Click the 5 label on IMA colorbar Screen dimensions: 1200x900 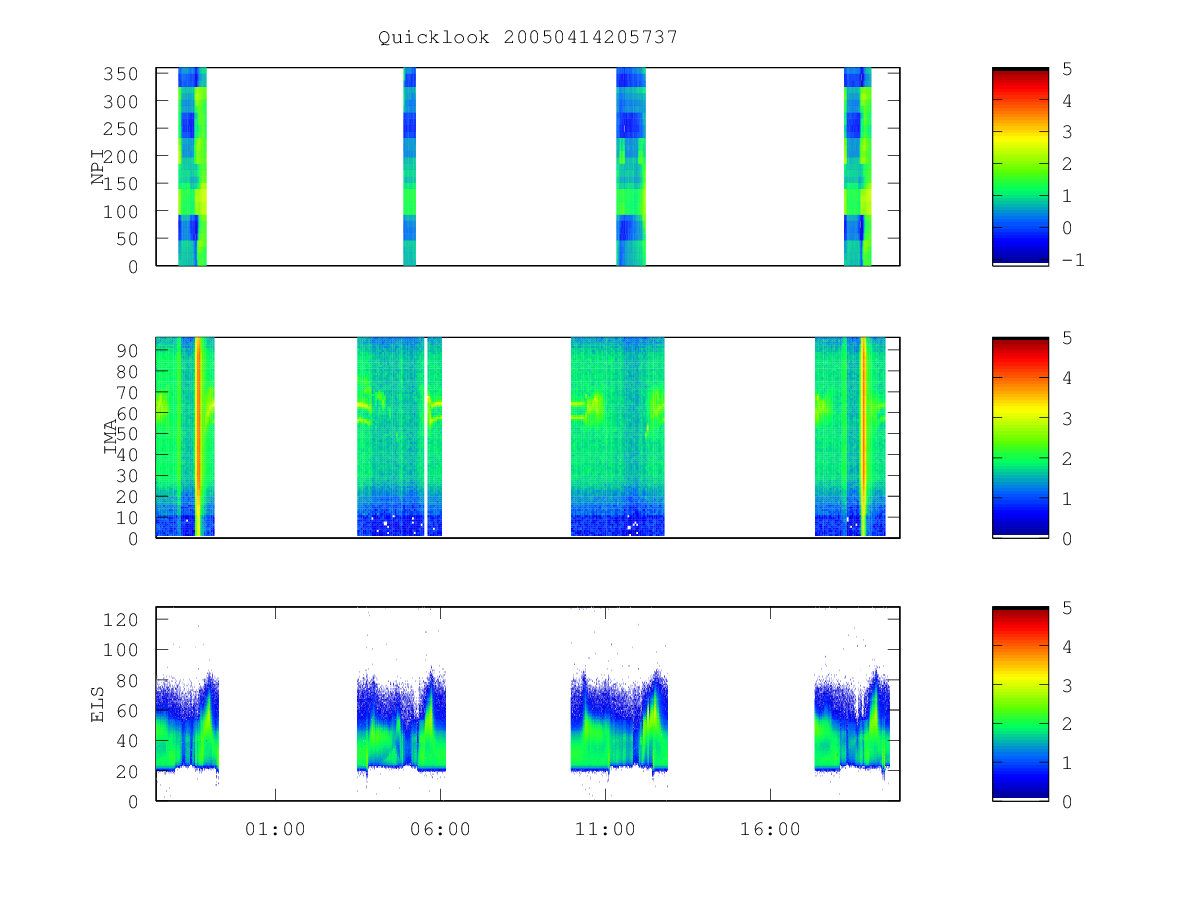(x=1067, y=338)
